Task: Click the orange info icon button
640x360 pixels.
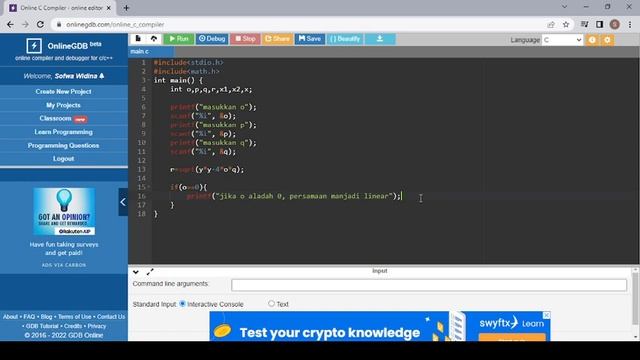Action: click(x=592, y=40)
